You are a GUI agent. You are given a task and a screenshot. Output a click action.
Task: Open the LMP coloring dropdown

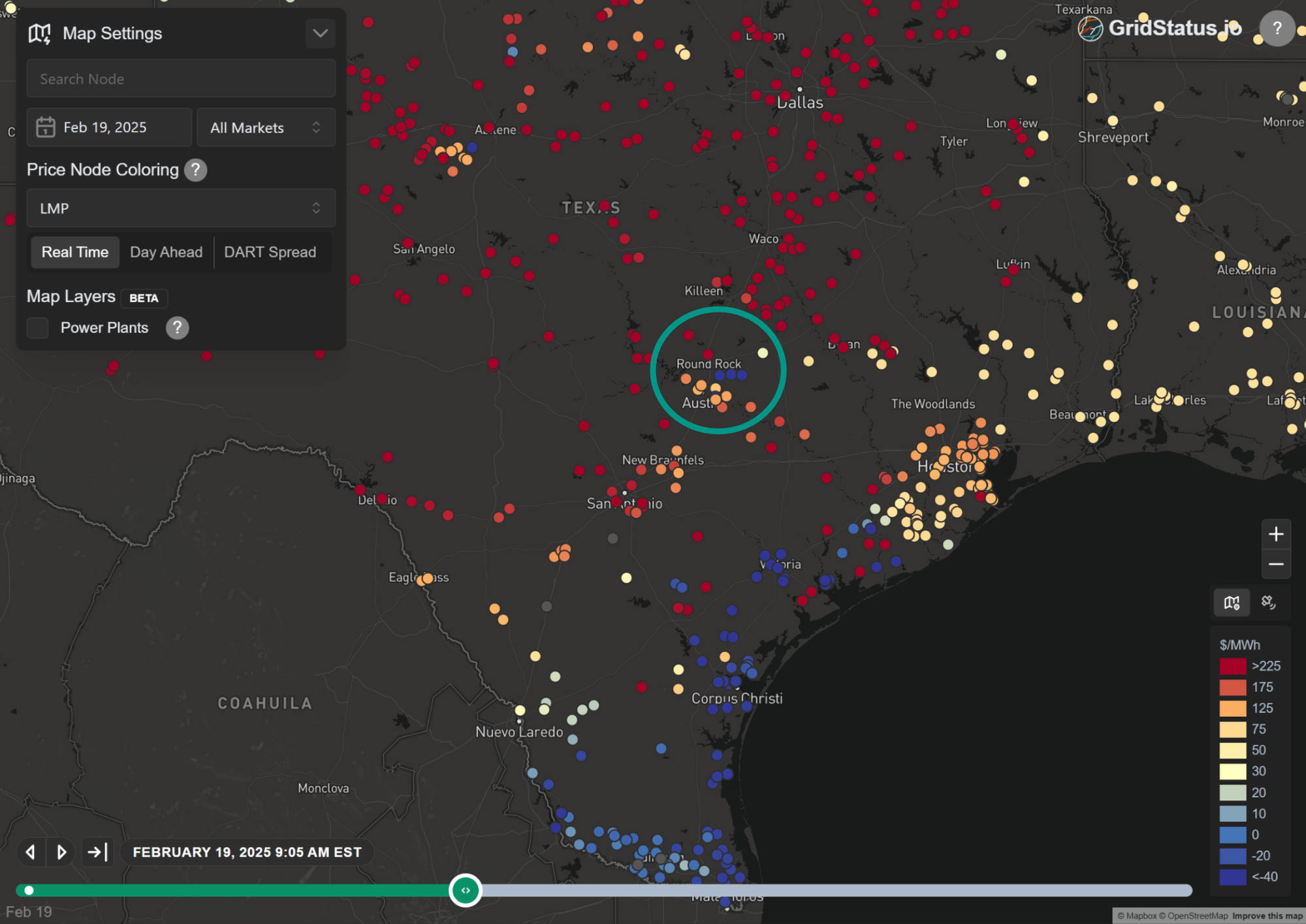[x=181, y=208]
